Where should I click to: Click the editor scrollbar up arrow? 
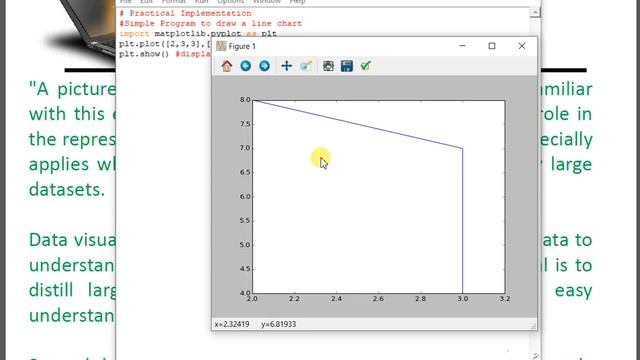click(535, 13)
